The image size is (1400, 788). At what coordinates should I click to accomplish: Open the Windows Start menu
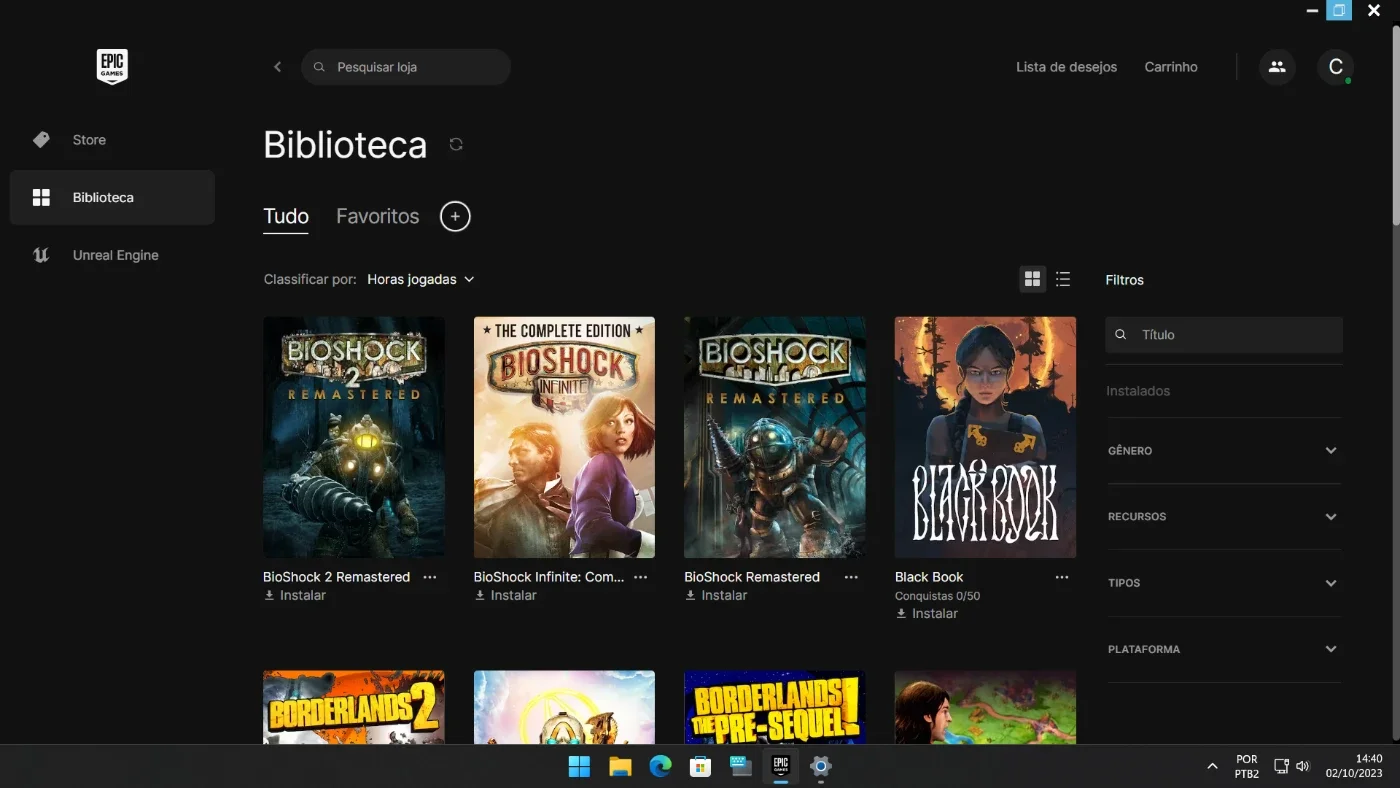pyautogui.click(x=579, y=767)
